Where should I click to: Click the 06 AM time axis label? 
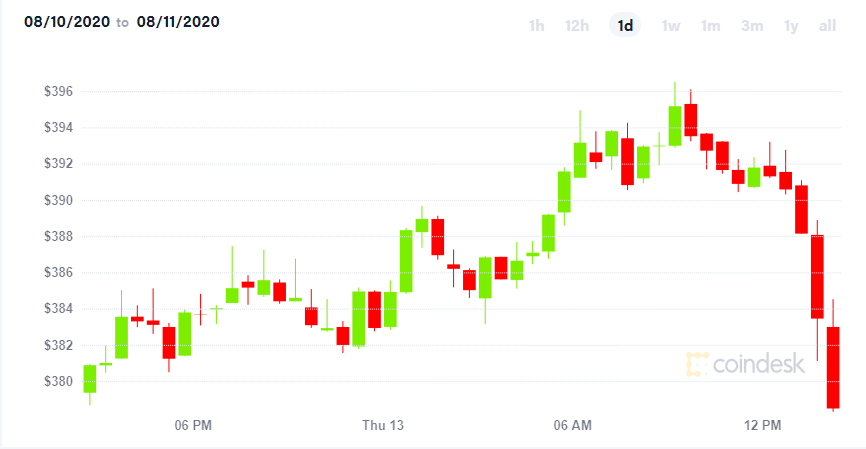pos(572,425)
